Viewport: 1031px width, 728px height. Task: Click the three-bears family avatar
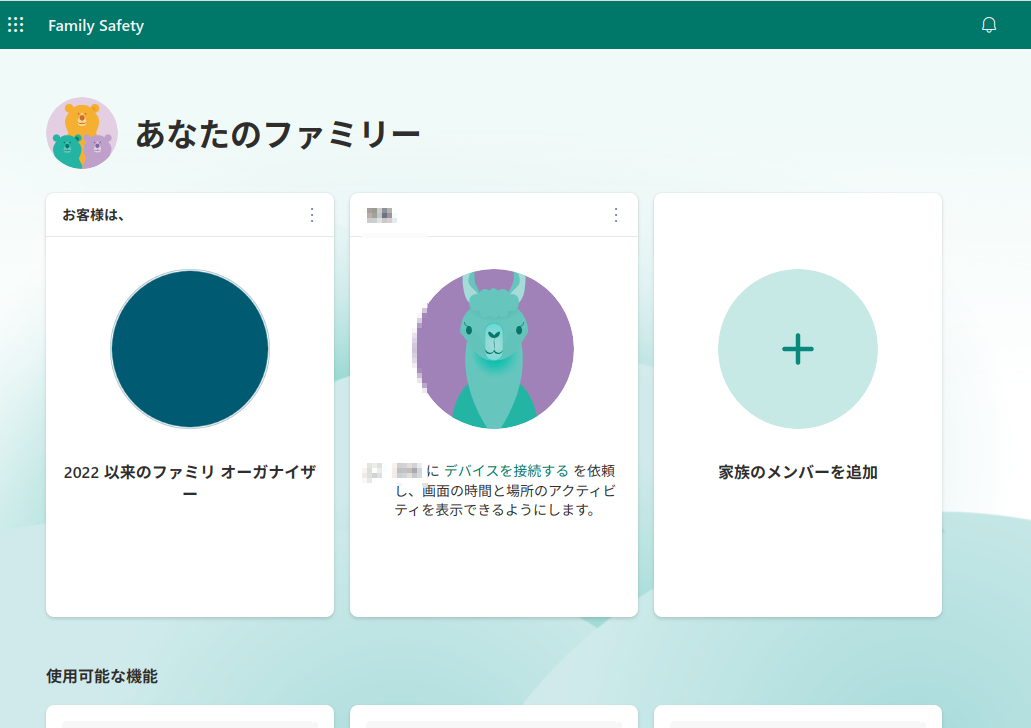pos(82,133)
